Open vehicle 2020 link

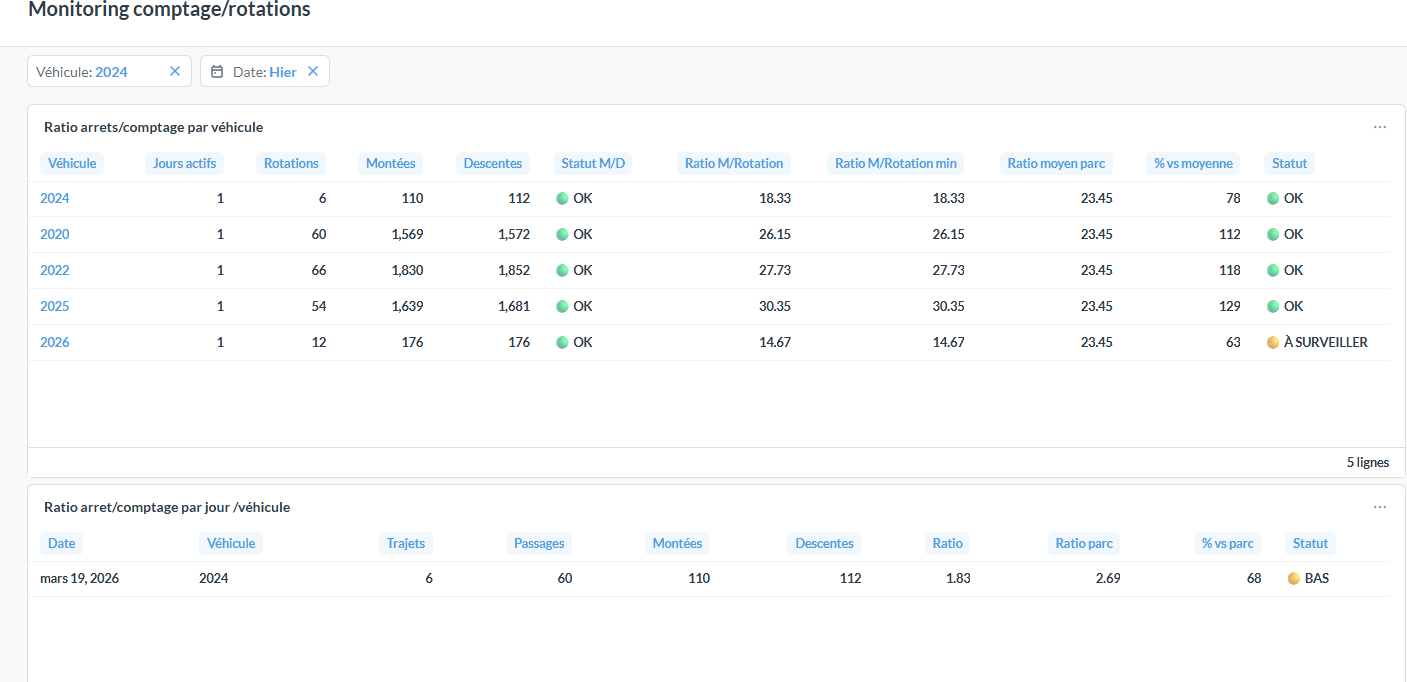pyautogui.click(x=55, y=234)
